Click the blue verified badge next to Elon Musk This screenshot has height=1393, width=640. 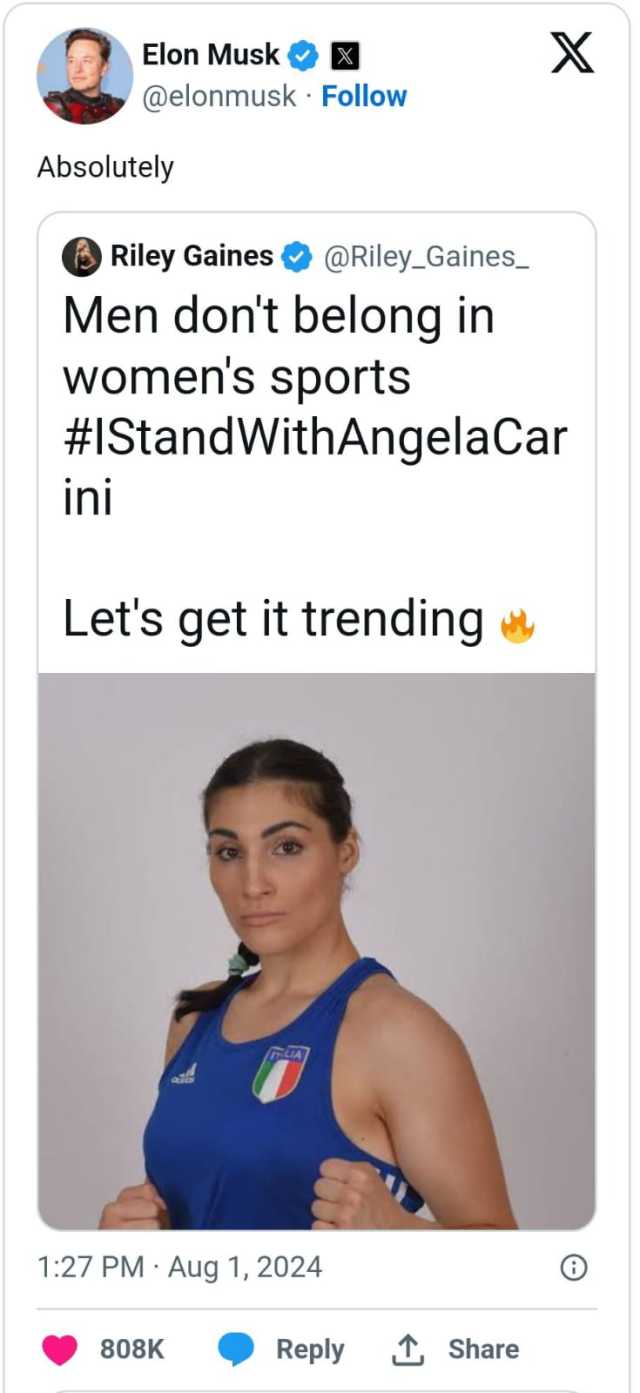pyautogui.click(x=304, y=56)
